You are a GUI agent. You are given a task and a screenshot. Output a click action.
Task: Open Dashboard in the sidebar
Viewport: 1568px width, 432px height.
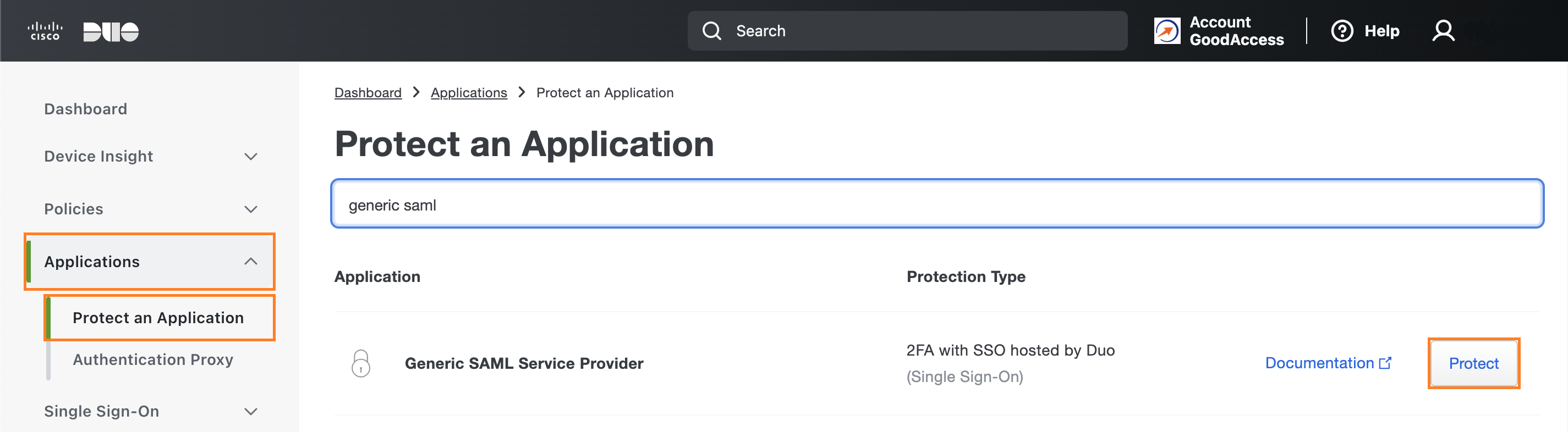point(86,109)
